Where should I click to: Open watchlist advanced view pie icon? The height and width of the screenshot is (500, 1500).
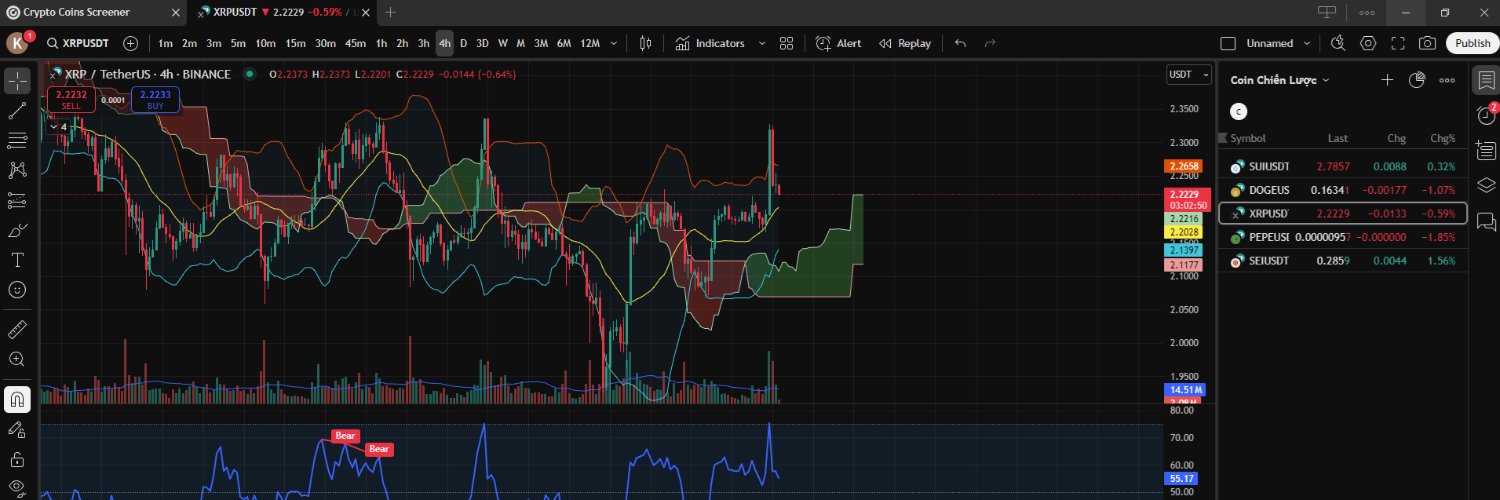coord(1416,80)
